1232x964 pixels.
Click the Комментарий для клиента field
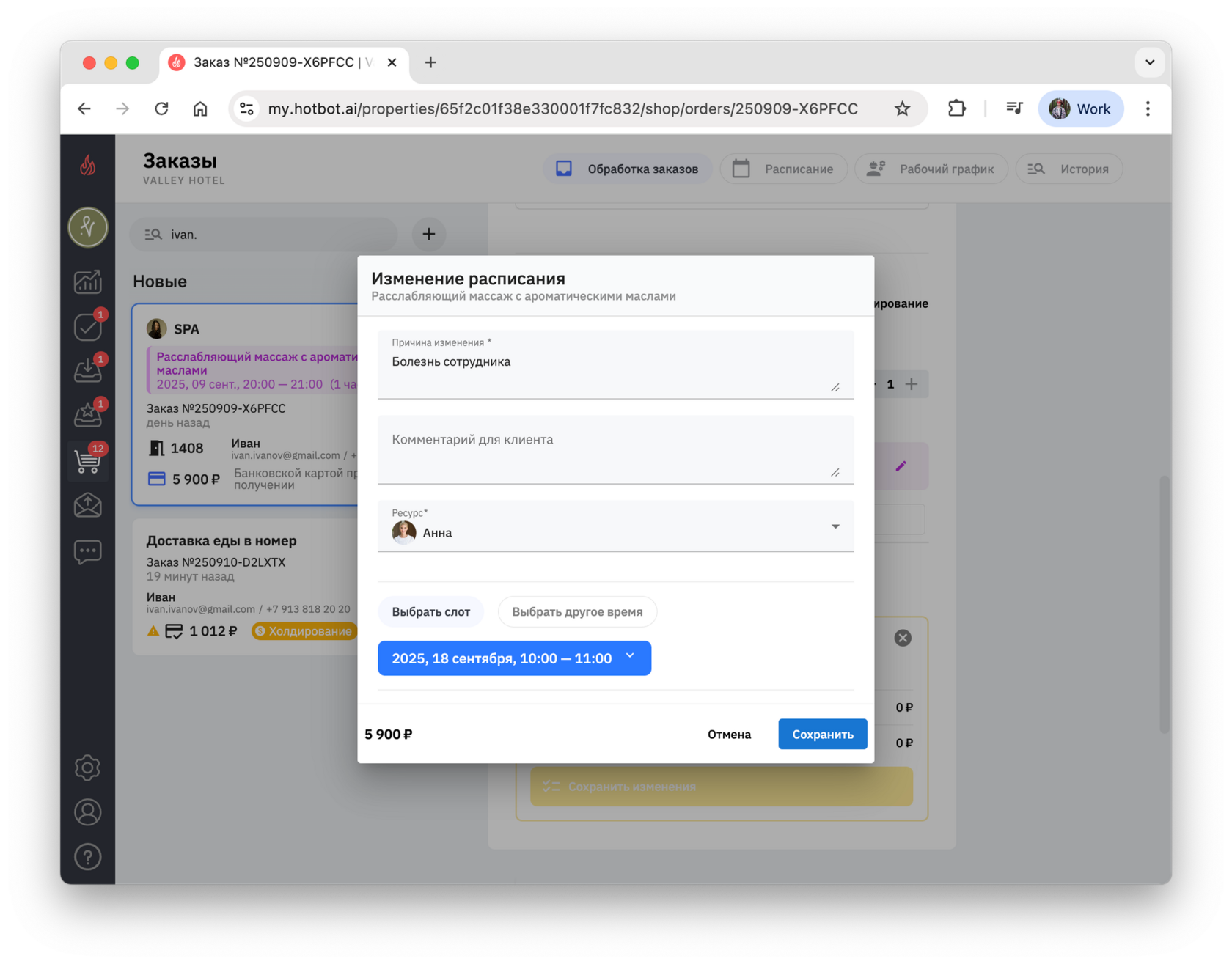pos(615,450)
